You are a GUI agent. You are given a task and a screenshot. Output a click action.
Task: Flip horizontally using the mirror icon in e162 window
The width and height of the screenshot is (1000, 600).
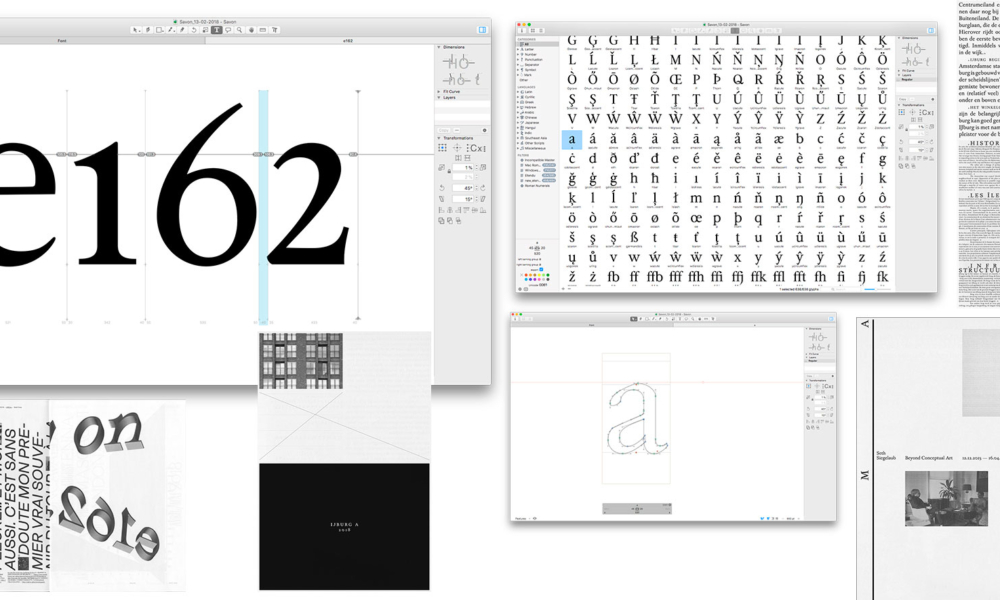pos(459,158)
